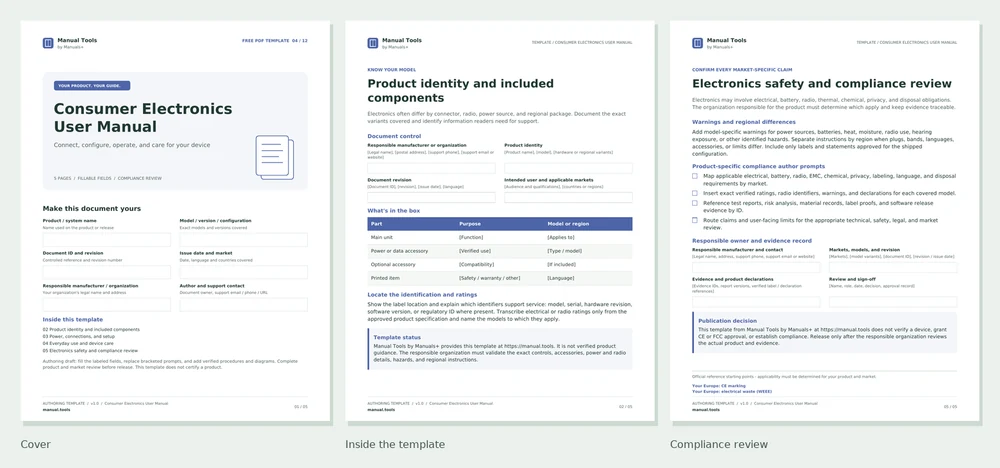Viewport: 1000px width, 468px height.
Task: Click 'FREE PDF TEMPLATE 04 / 12' label
Action: click(275, 41)
